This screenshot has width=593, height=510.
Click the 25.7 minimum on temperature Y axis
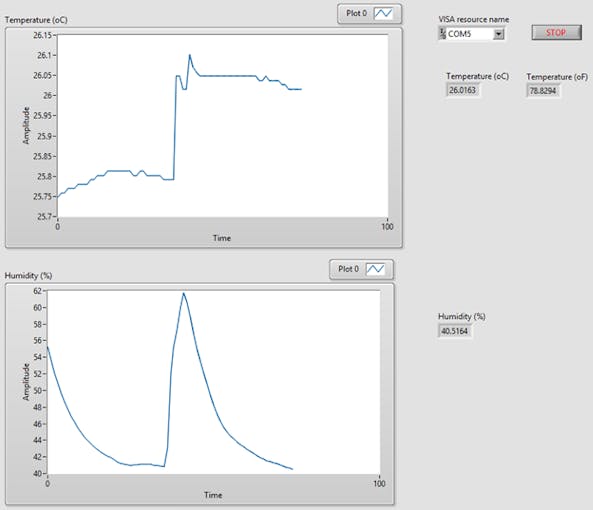coord(44,216)
